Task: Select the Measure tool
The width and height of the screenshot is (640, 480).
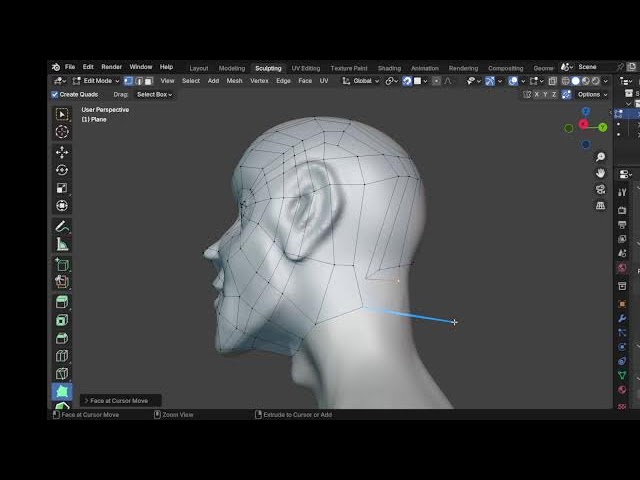Action: pyautogui.click(x=62, y=244)
